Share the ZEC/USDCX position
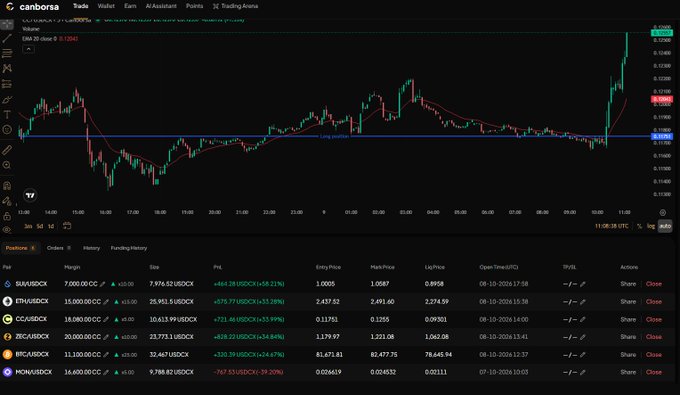Image resolution: width=680 pixels, height=395 pixels. coord(628,337)
